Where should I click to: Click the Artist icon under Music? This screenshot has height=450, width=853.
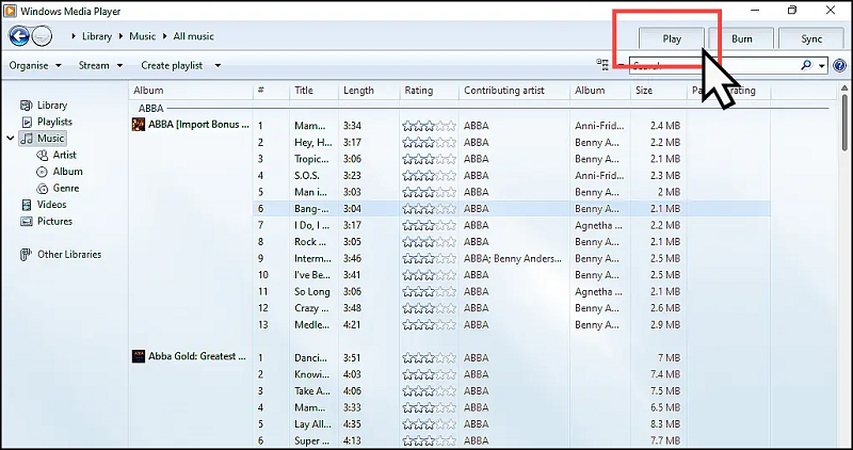tap(42, 155)
